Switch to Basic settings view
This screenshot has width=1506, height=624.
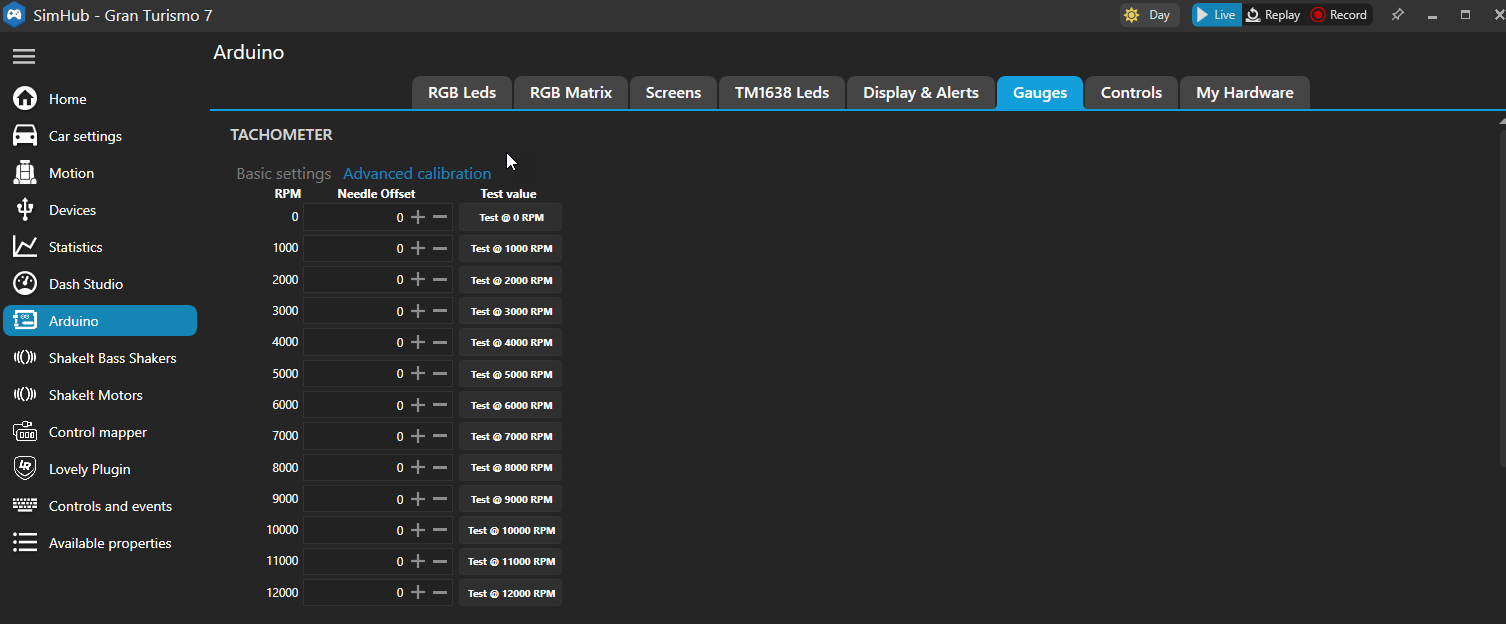point(284,173)
